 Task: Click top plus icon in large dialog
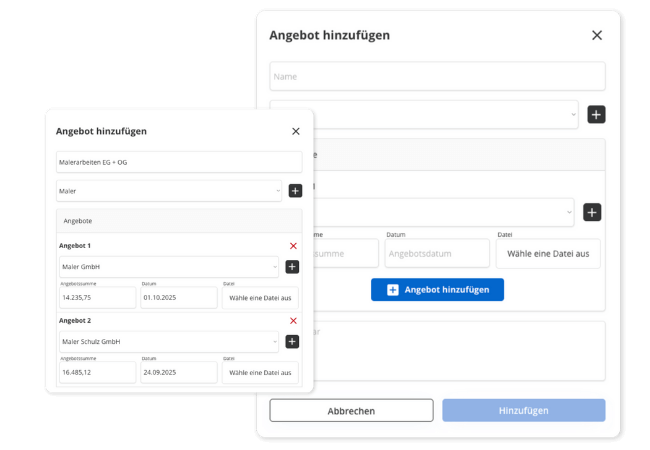596,114
